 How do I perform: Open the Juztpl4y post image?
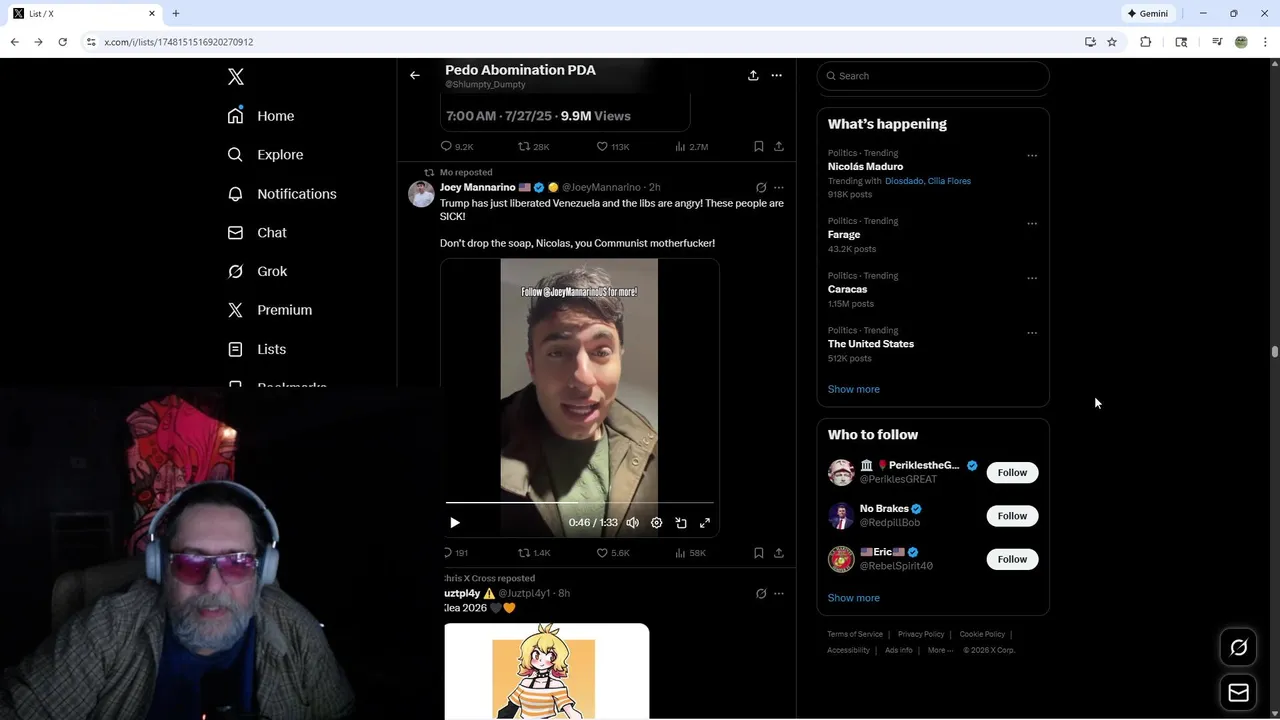pos(547,671)
